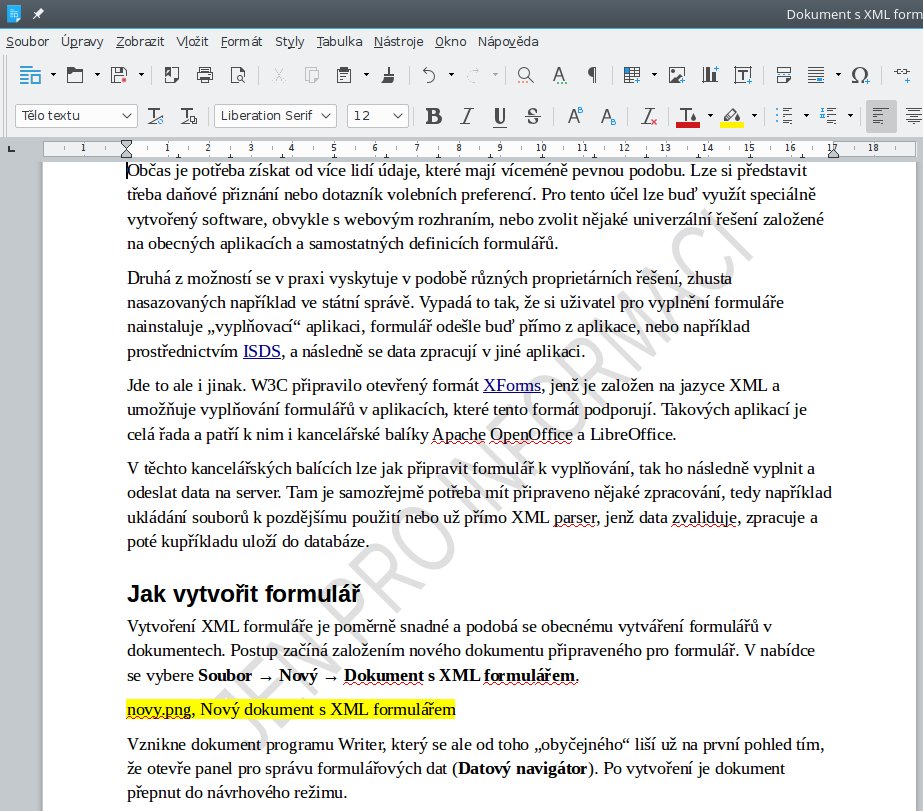
Task: Toggle left paragraph alignment
Action: point(881,116)
